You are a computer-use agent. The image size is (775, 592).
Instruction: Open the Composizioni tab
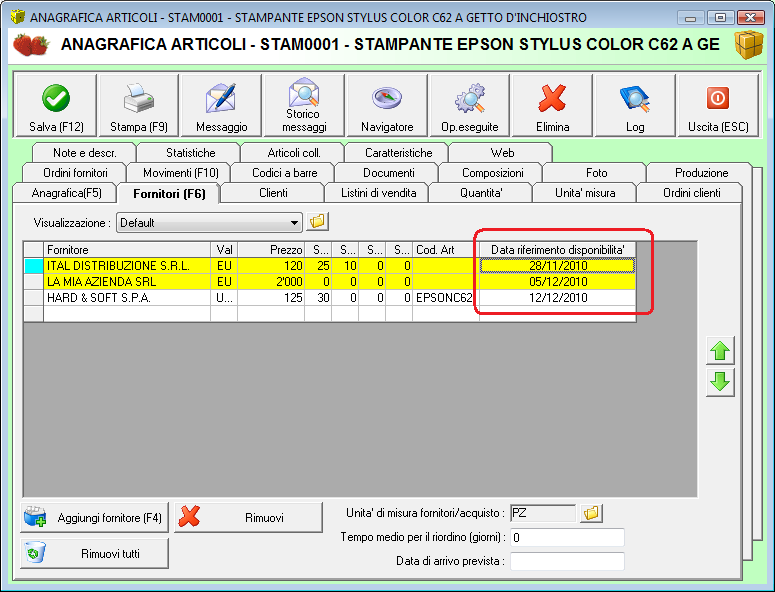coord(492,172)
